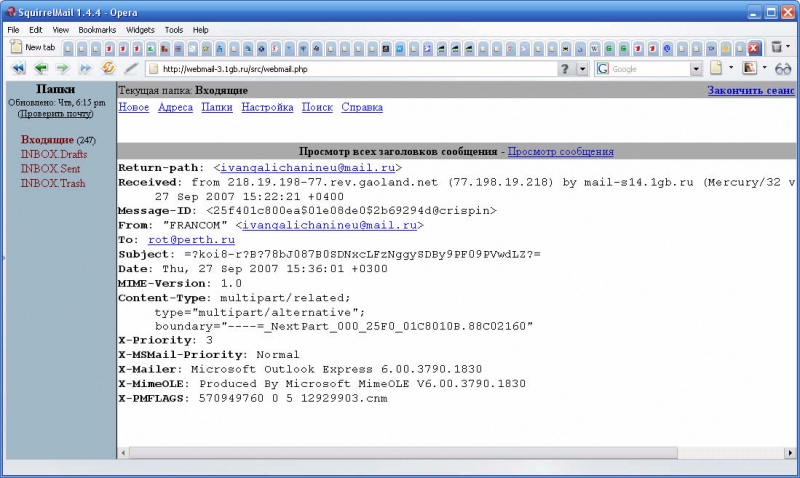Click the Rewind double-arrow navigation icon
Viewport: 800px width, 478px height.
click(x=18, y=69)
